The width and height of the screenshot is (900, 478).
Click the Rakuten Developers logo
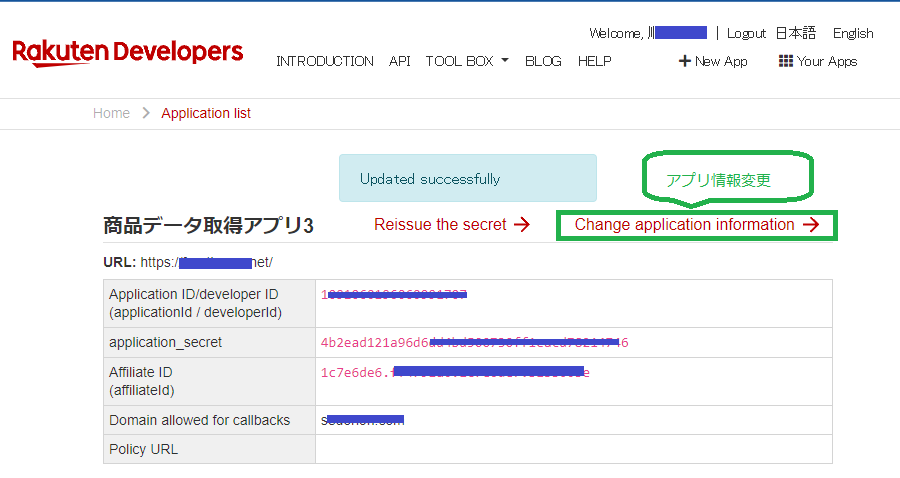(x=127, y=53)
